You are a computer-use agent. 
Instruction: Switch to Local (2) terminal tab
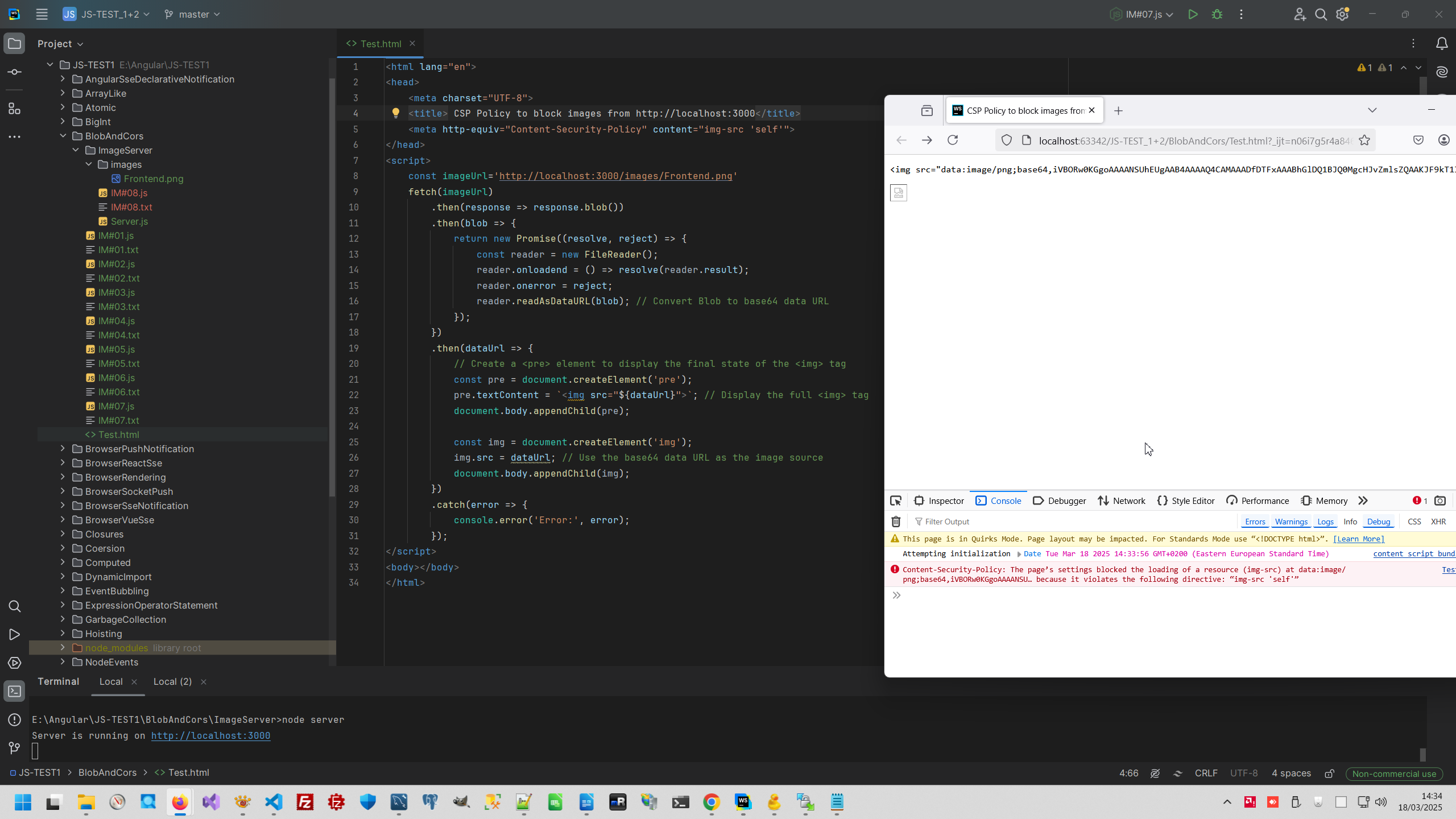(x=172, y=681)
